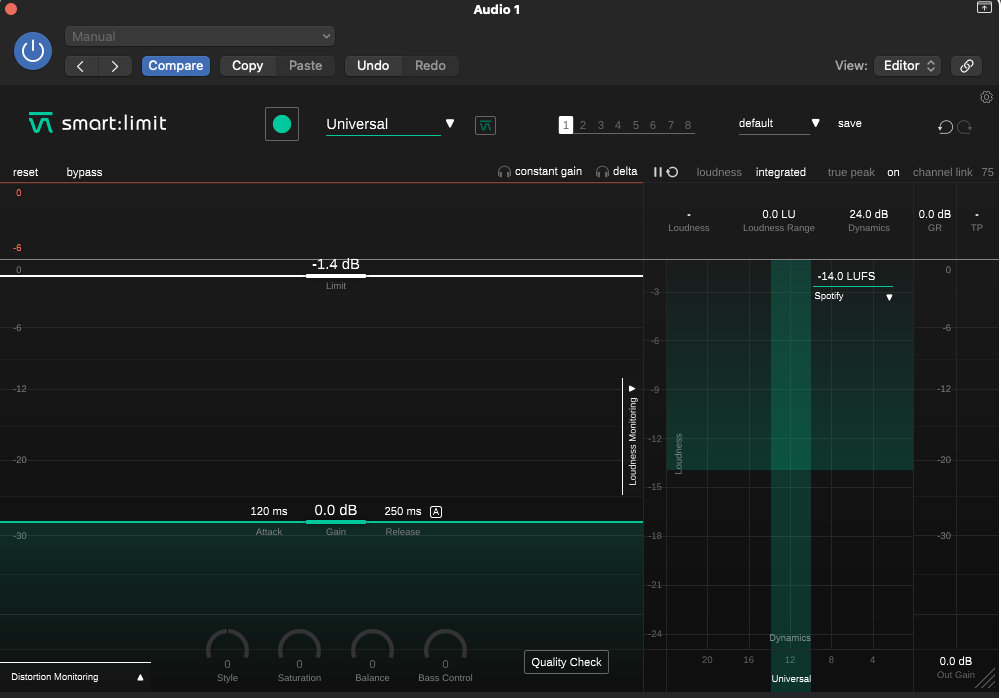Screen dimensions: 1001x698
Task: Click reset in smart:limit
Action: coord(26,172)
